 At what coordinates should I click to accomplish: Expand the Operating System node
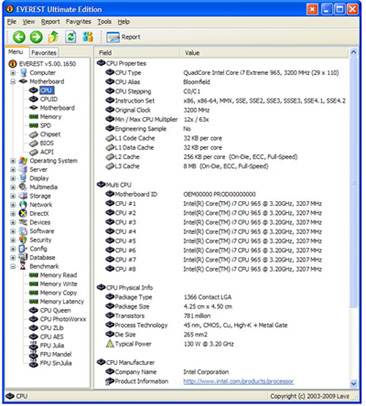point(13,161)
